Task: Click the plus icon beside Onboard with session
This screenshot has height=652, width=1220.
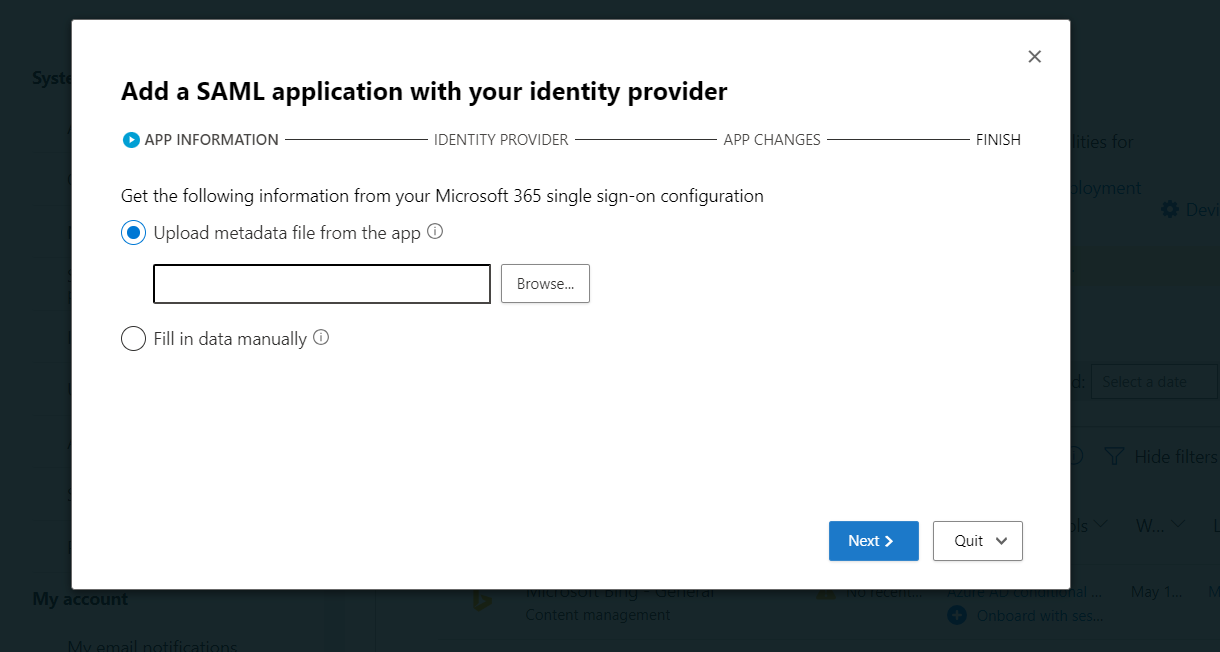Action: (x=957, y=615)
